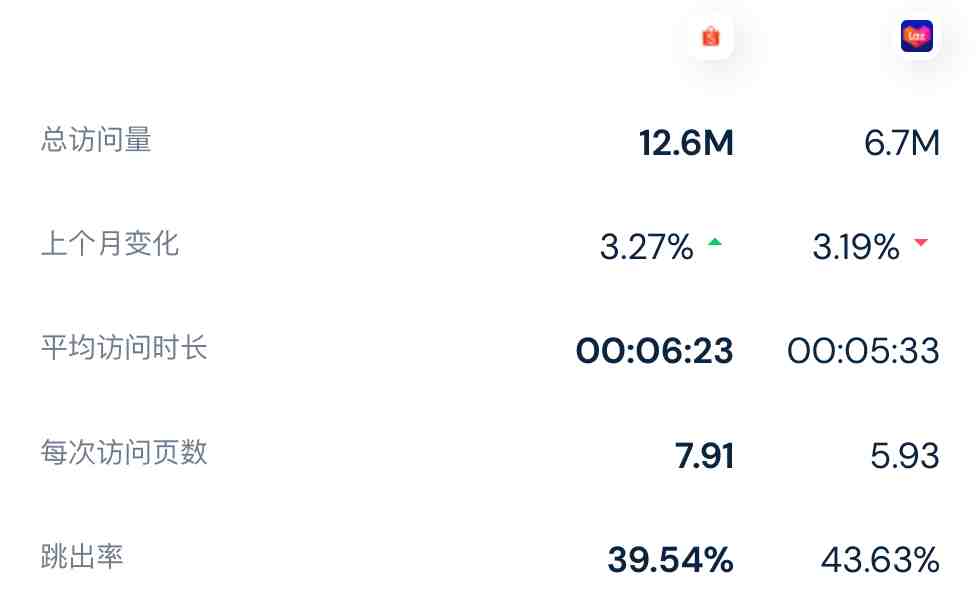Click the 6.7M total visits value

coord(902,143)
